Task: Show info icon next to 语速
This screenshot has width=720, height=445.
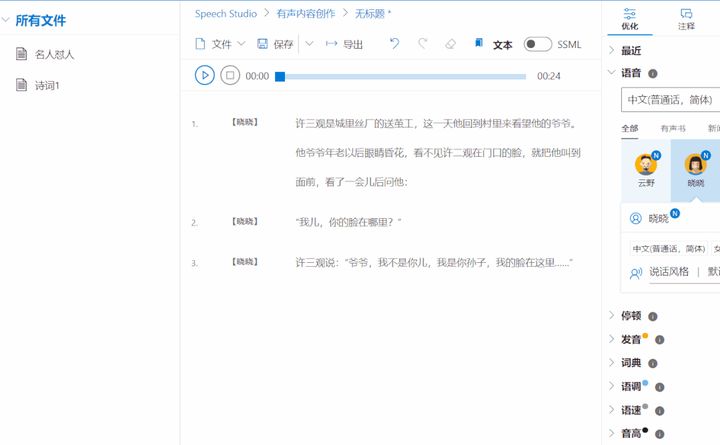Action: coord(659,411)
